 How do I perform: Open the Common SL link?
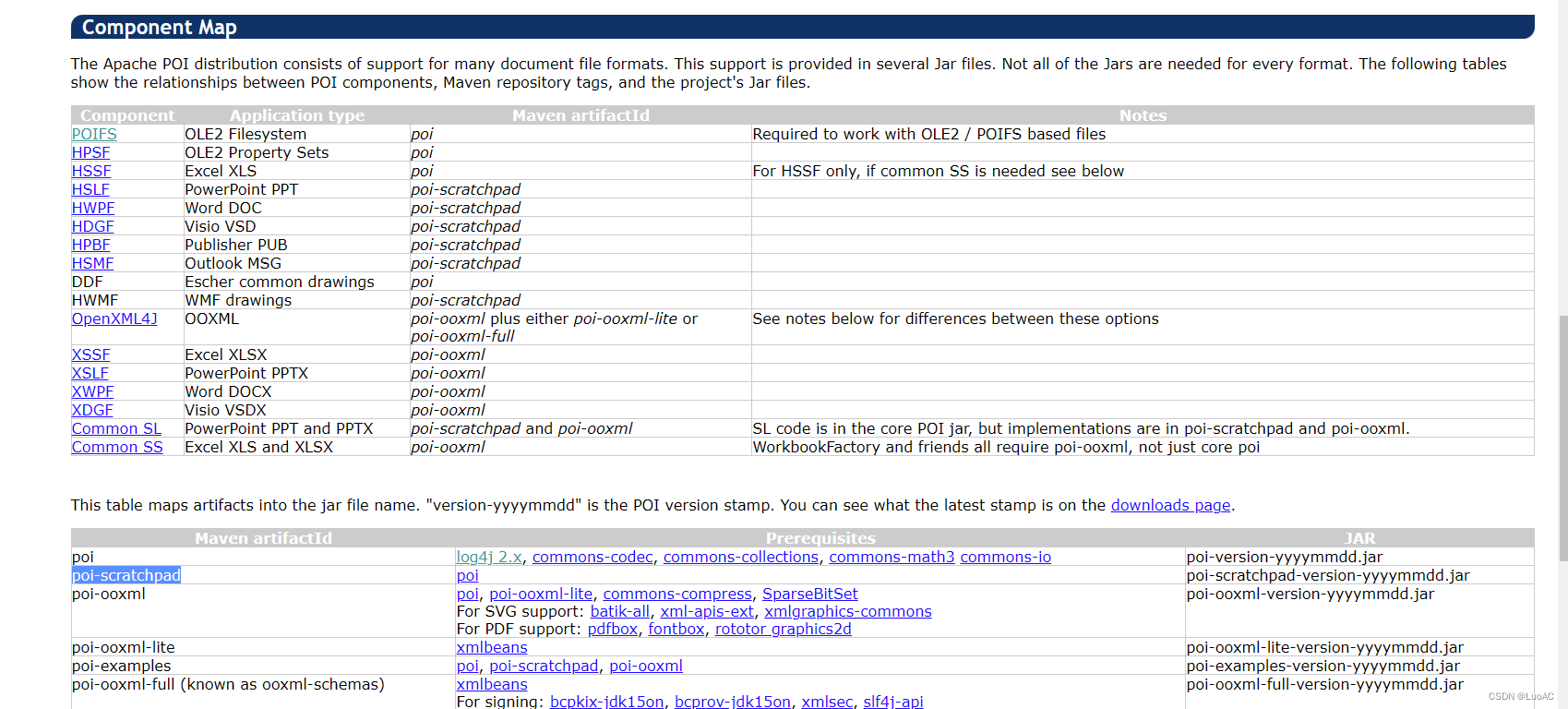point(116,428)
